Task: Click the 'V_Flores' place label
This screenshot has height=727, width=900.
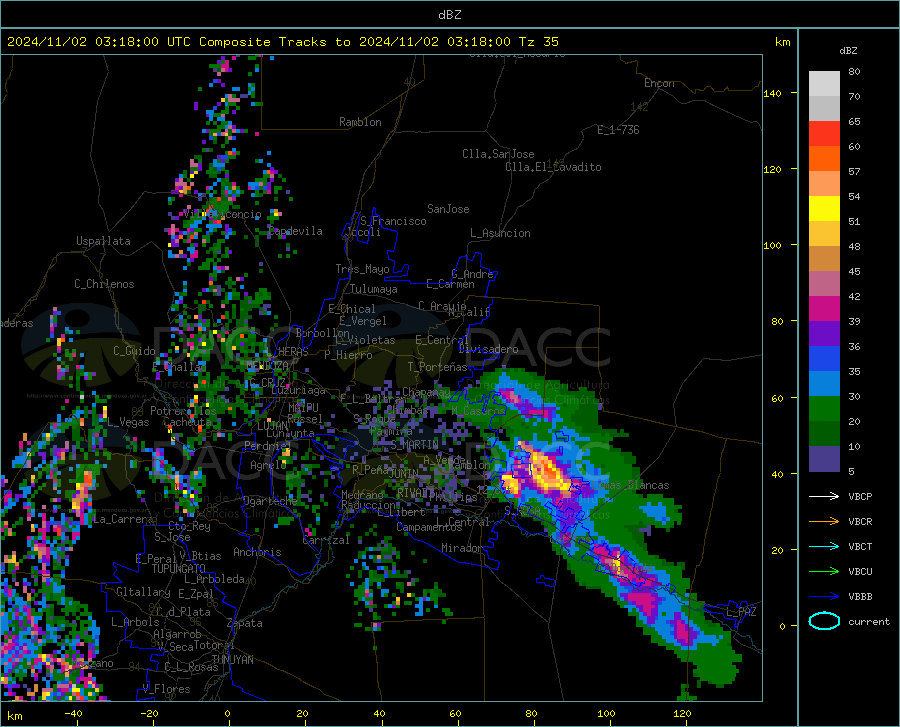Action: pyautogui.click(x=166, y=689)
